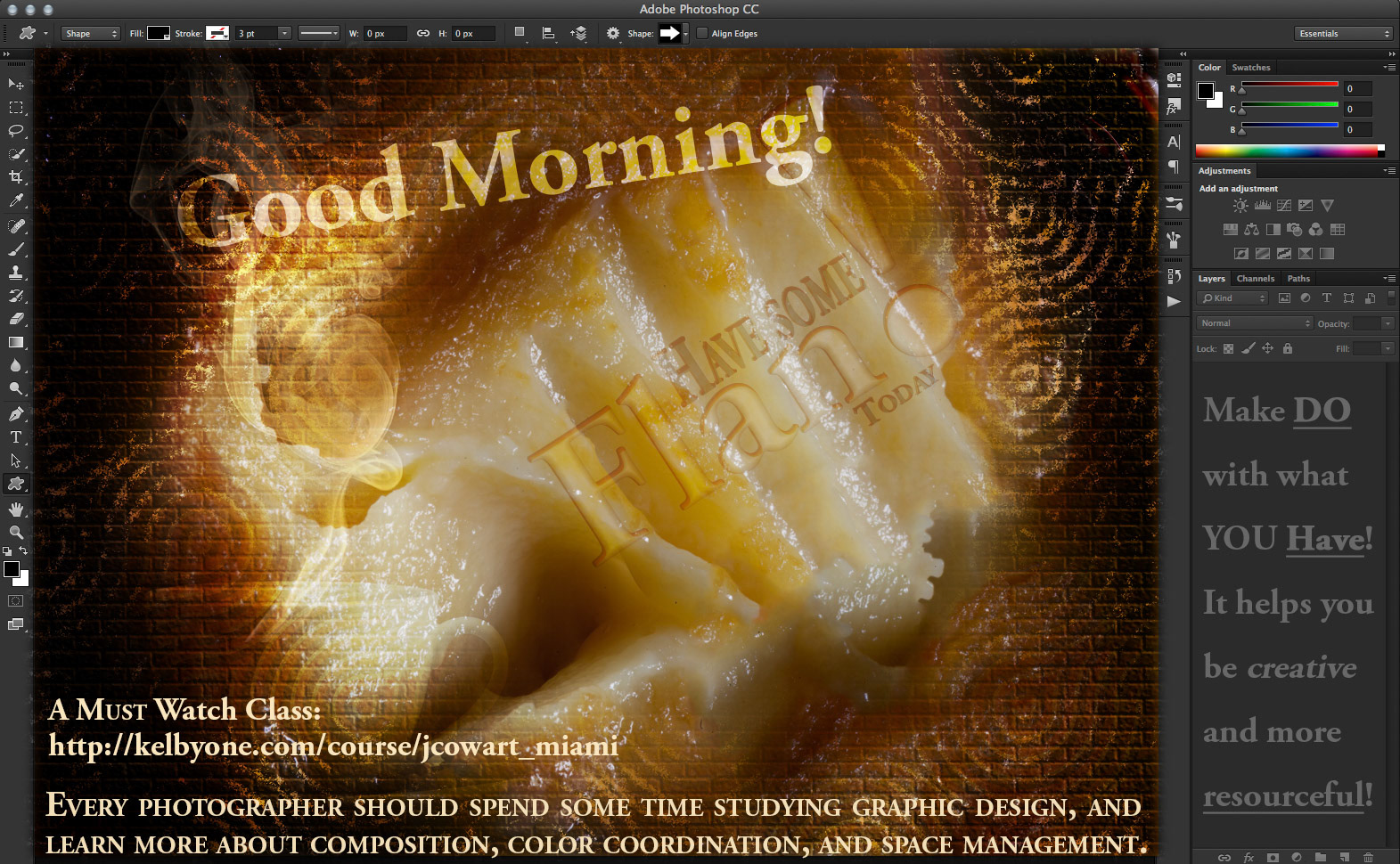Toggle link between width and height
Screen dimensions: 1400x864
tap(423, 33)
